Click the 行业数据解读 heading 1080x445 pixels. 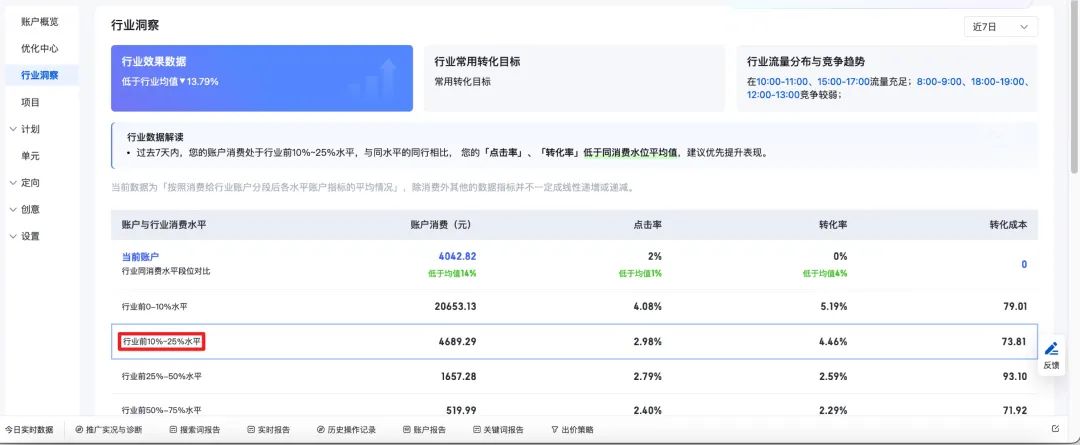tap(156, 138)
